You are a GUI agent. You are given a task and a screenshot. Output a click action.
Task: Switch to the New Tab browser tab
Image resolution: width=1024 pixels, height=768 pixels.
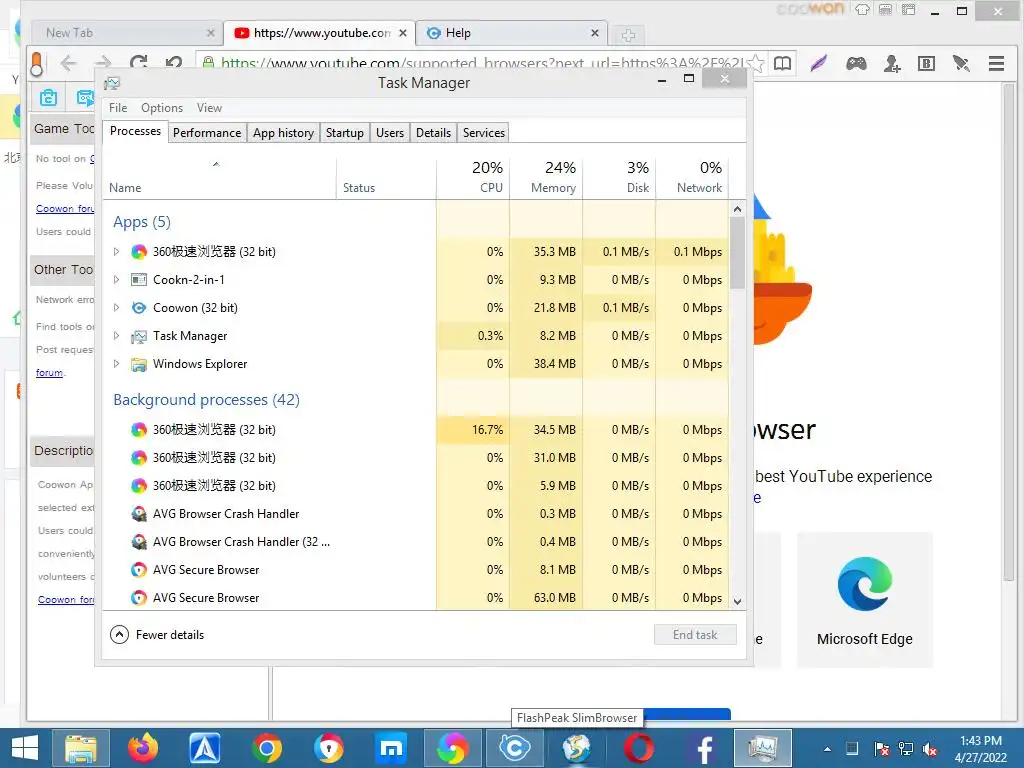[127, 33]
